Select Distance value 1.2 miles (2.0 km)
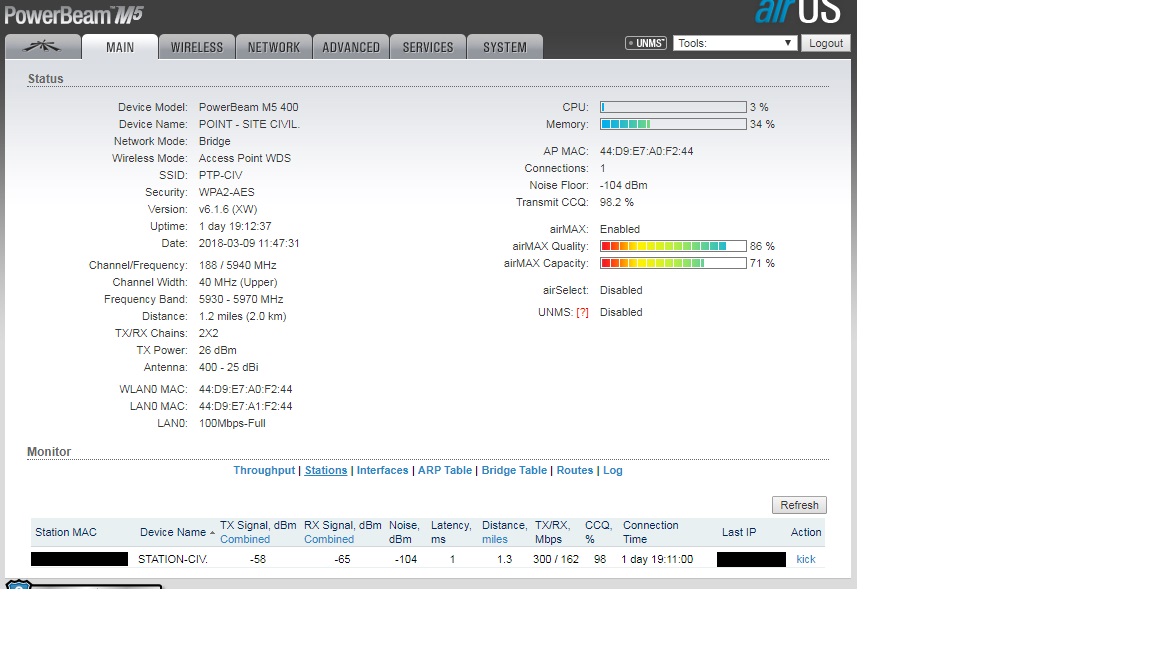This screenshot has height=648, width=1152. coord(242,316)
